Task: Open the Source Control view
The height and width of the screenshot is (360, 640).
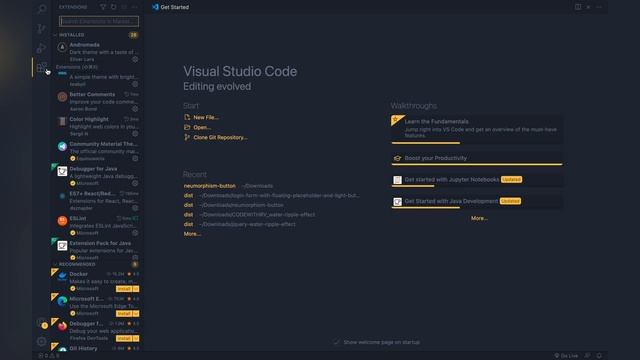Action: [x=41, y=29]
